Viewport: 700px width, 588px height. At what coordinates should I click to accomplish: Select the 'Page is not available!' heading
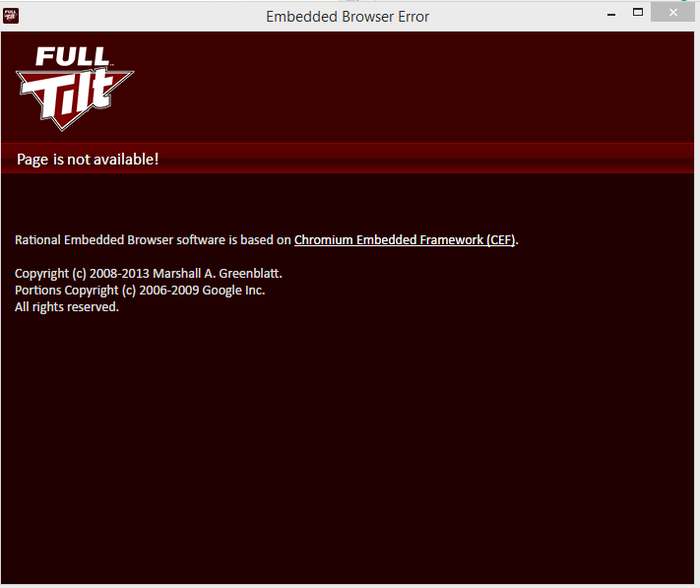(x=88, y=159)
